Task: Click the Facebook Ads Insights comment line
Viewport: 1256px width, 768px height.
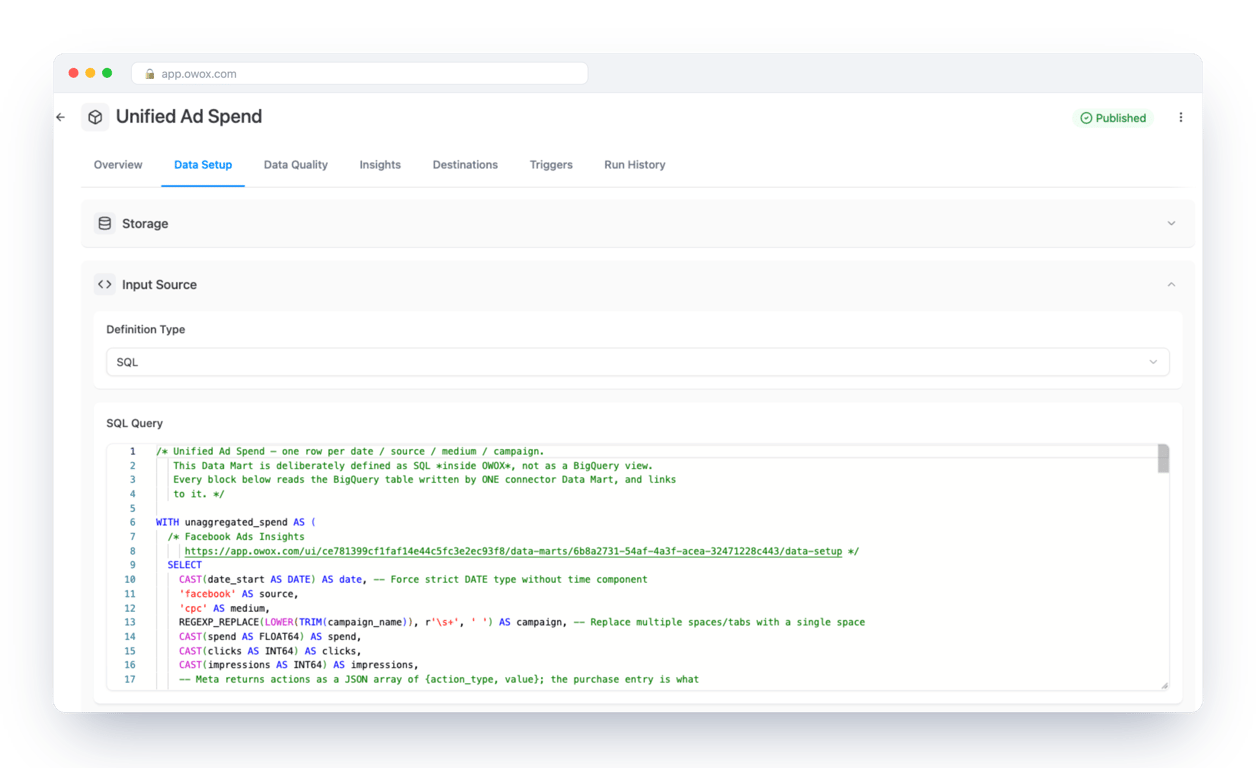Action: (x=236, y=537)
